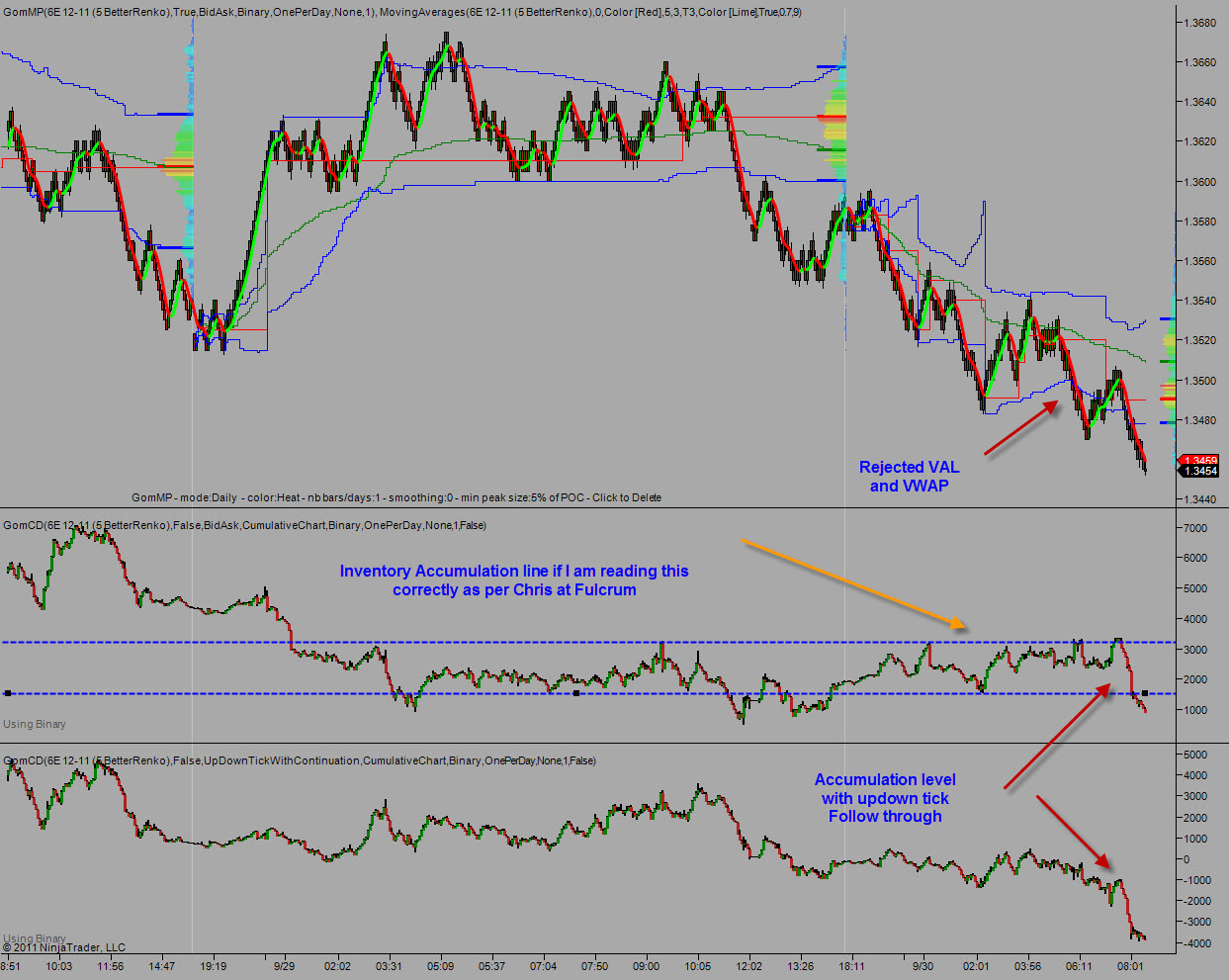The image size is (1229, 980).
Task: Click the 03:56 time axis label
Action: point(1027,966)
